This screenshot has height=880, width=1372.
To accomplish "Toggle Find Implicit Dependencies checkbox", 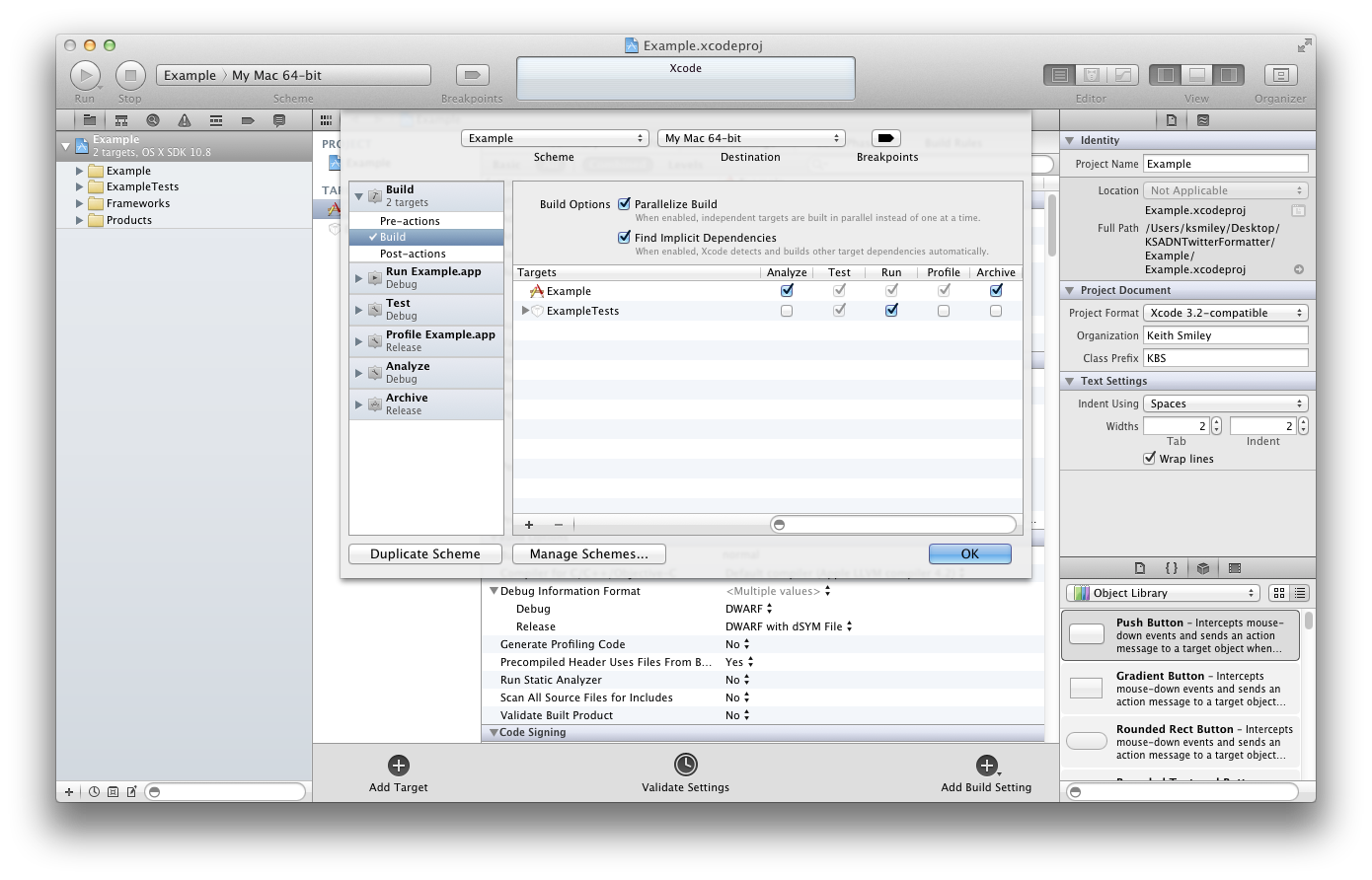I will (624, 238).
